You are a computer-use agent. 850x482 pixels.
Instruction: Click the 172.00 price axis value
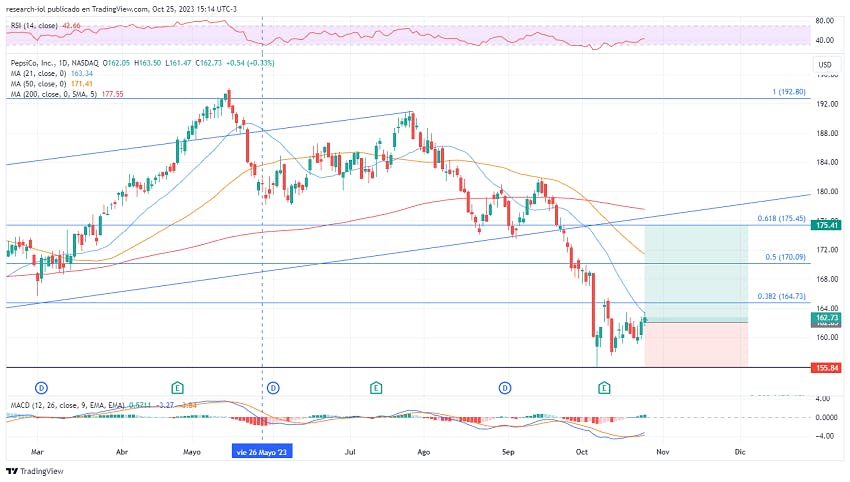tap(827, 250)
